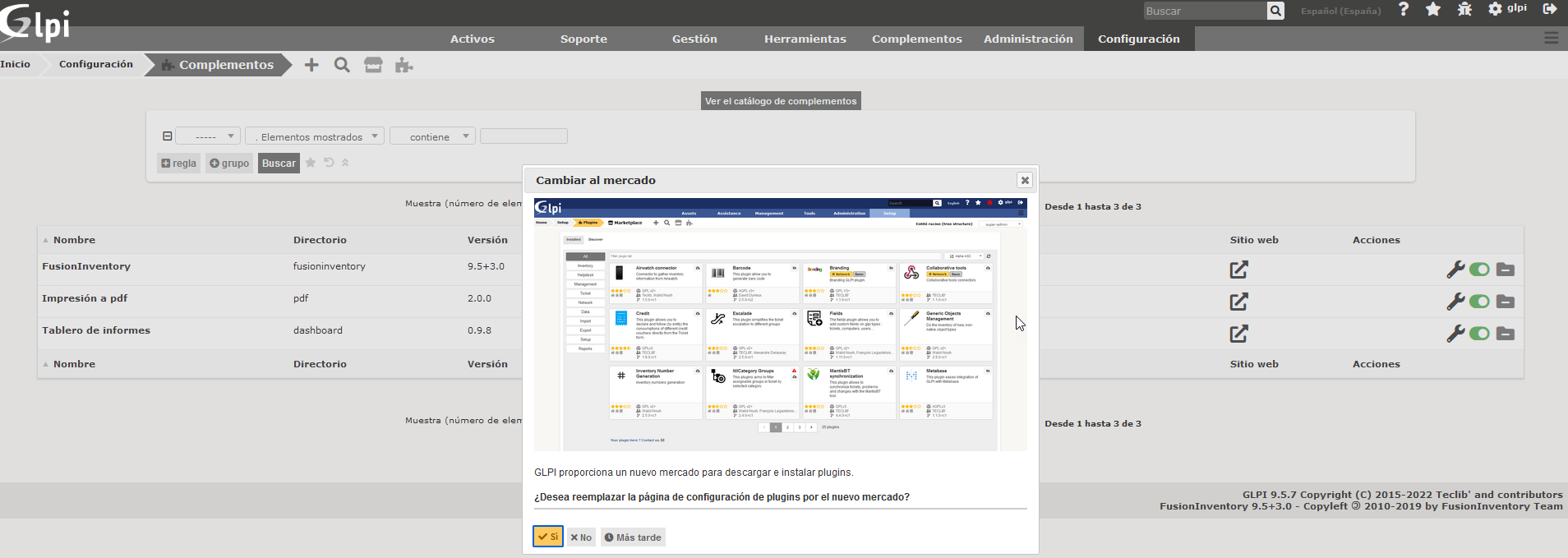Screen dimensions: 1568x558
Task: Click the marketplace preview image in dialog
Action: (781, 325)
